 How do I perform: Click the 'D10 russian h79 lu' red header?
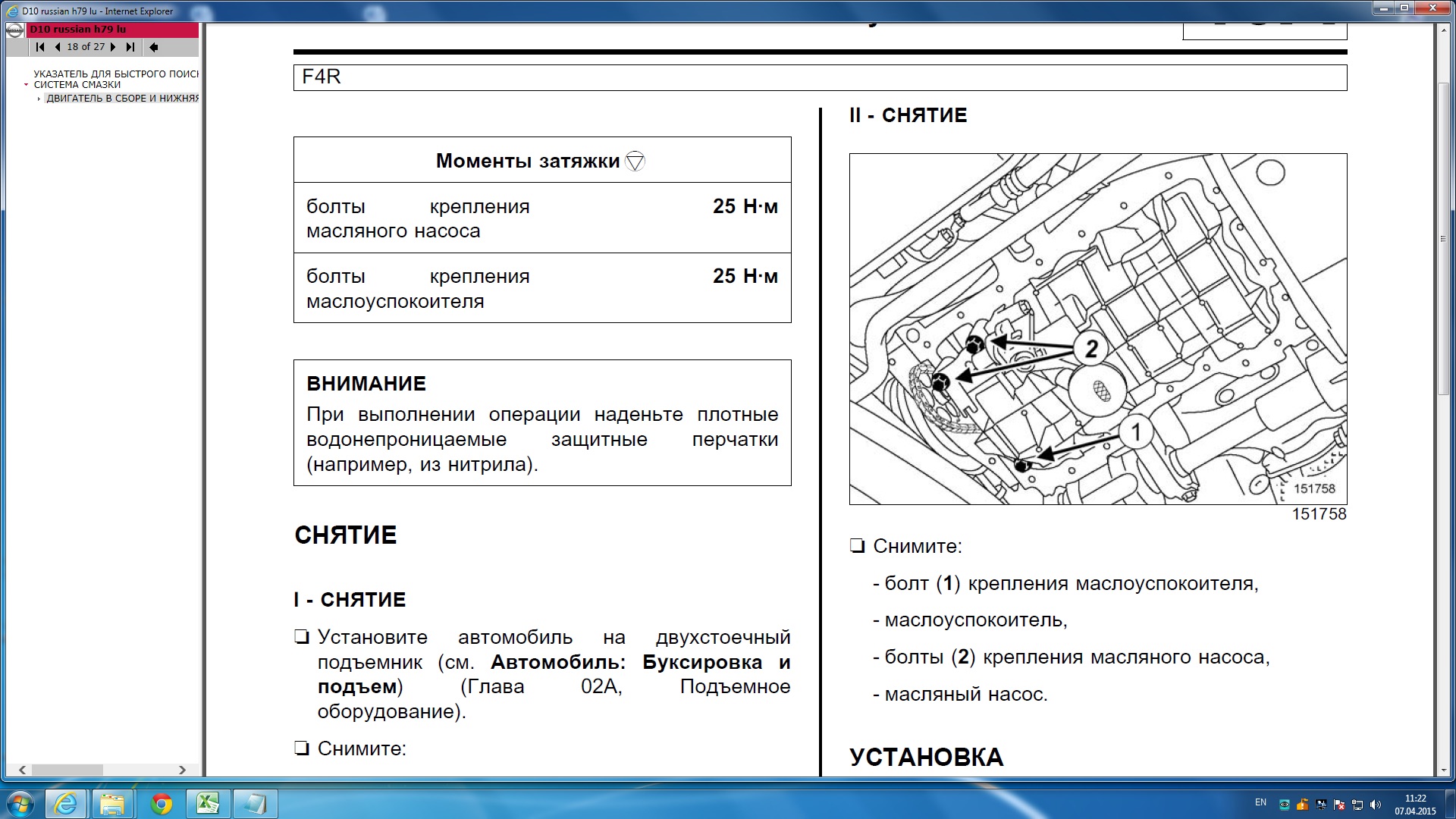(112, 30)
